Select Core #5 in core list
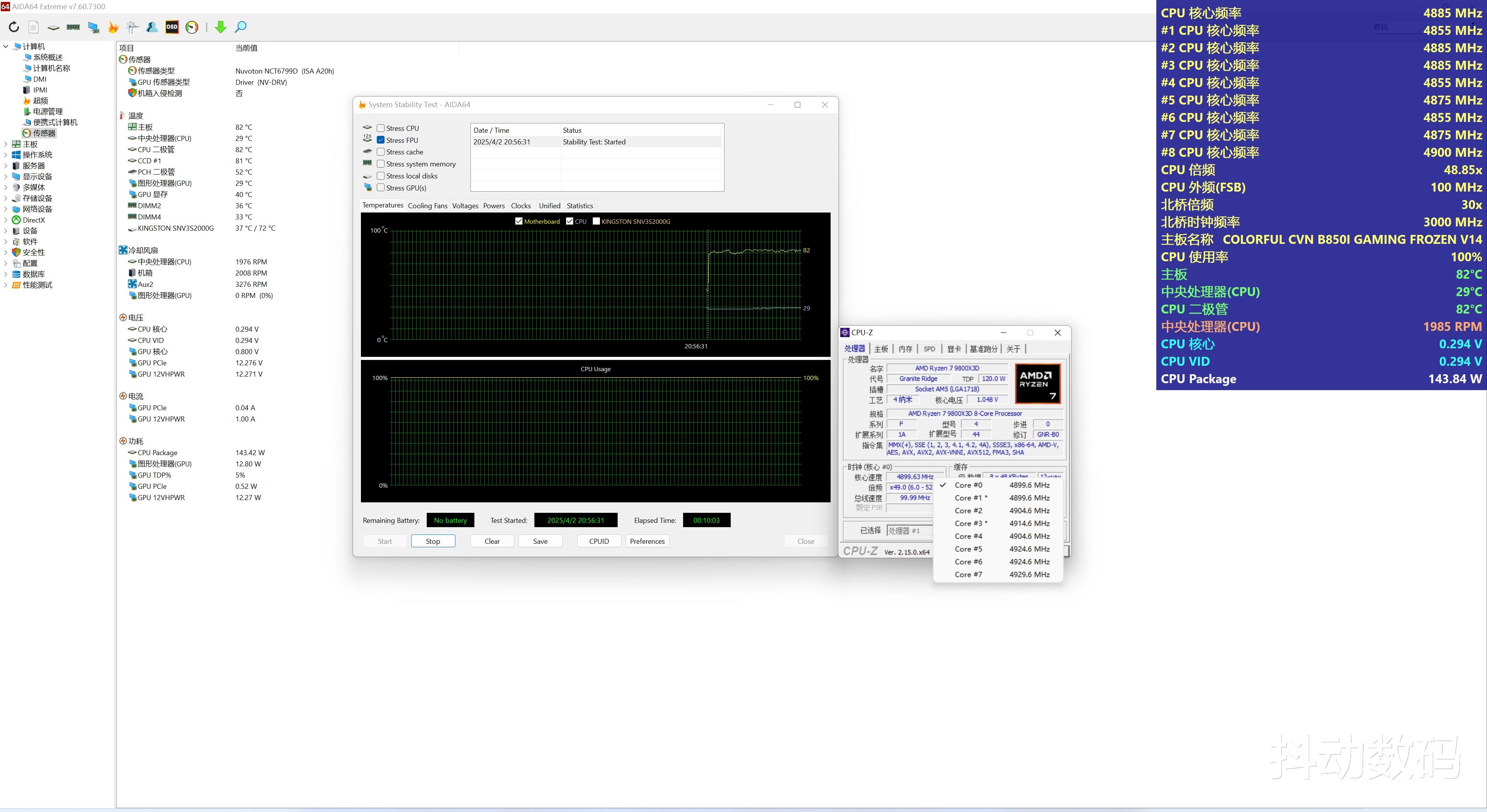This screenshot has height=812, width=1487. tap(968, 549)
